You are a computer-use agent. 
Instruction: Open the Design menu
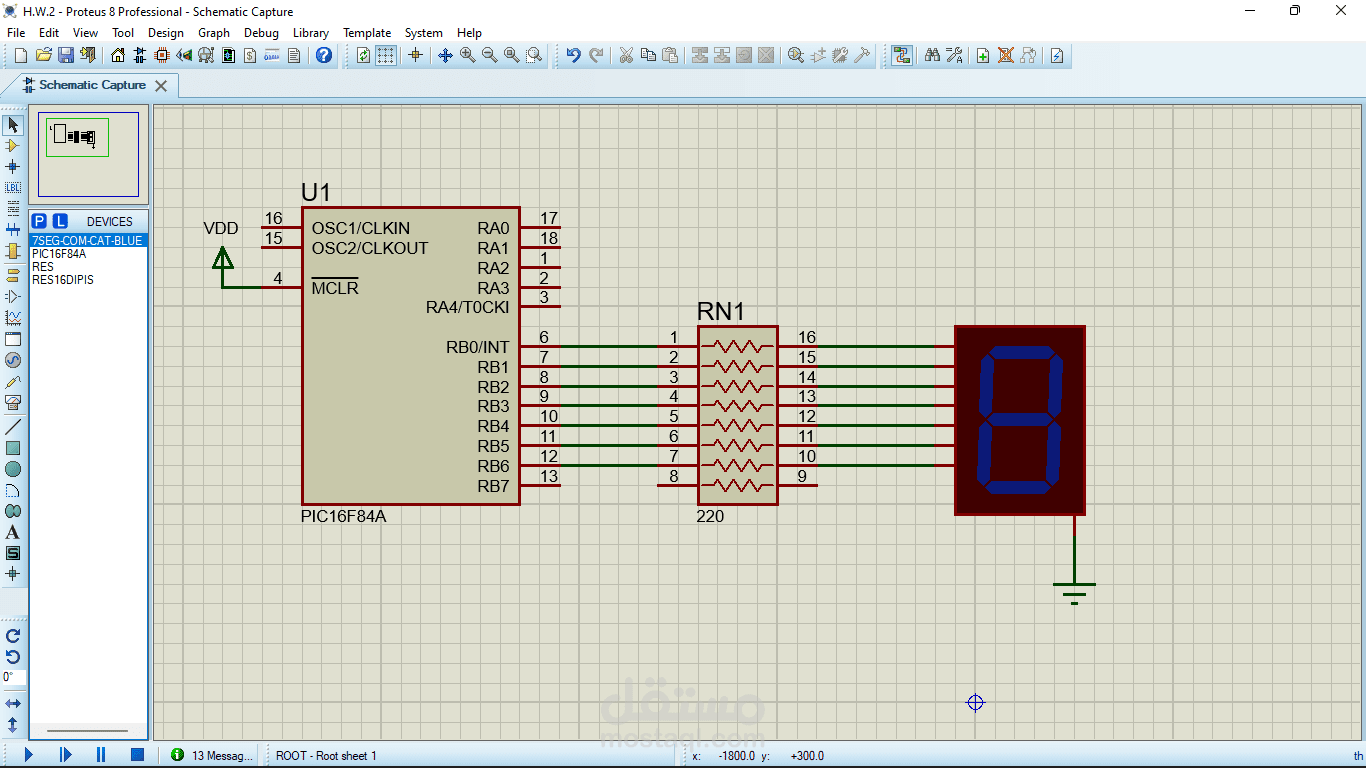coord(166,33)
